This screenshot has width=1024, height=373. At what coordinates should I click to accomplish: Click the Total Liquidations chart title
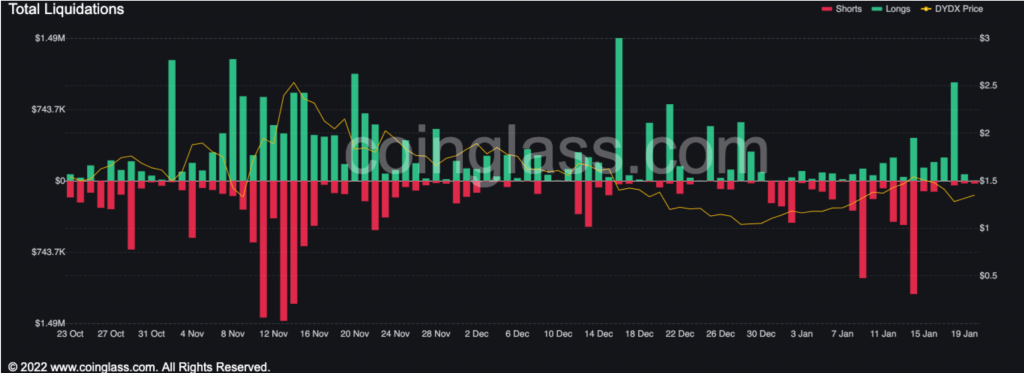[x=65, y=9]
